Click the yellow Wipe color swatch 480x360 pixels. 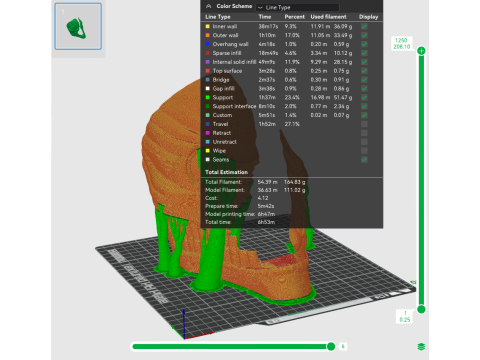pyautogui.click(x=208, y=151)
